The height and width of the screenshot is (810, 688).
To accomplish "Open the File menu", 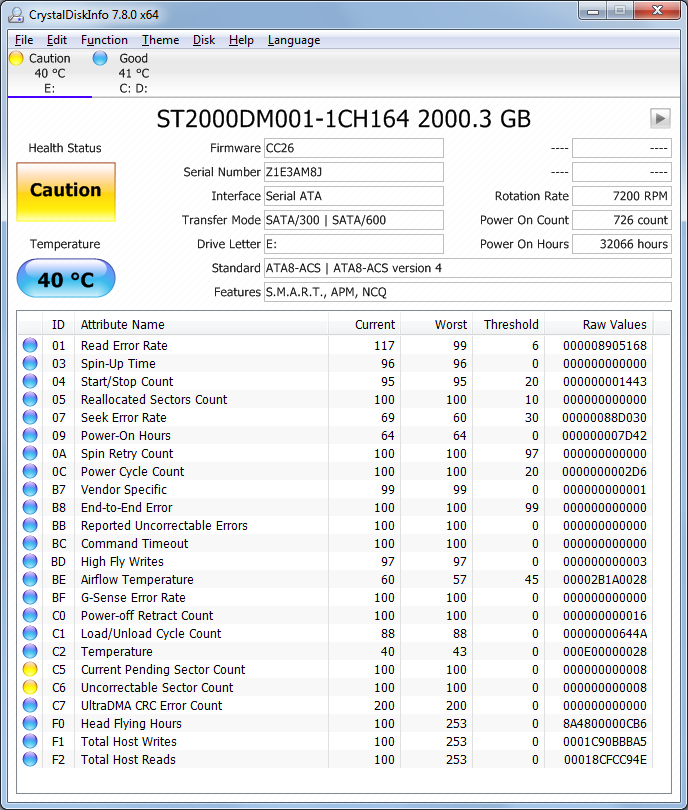I will click(24, 40).
